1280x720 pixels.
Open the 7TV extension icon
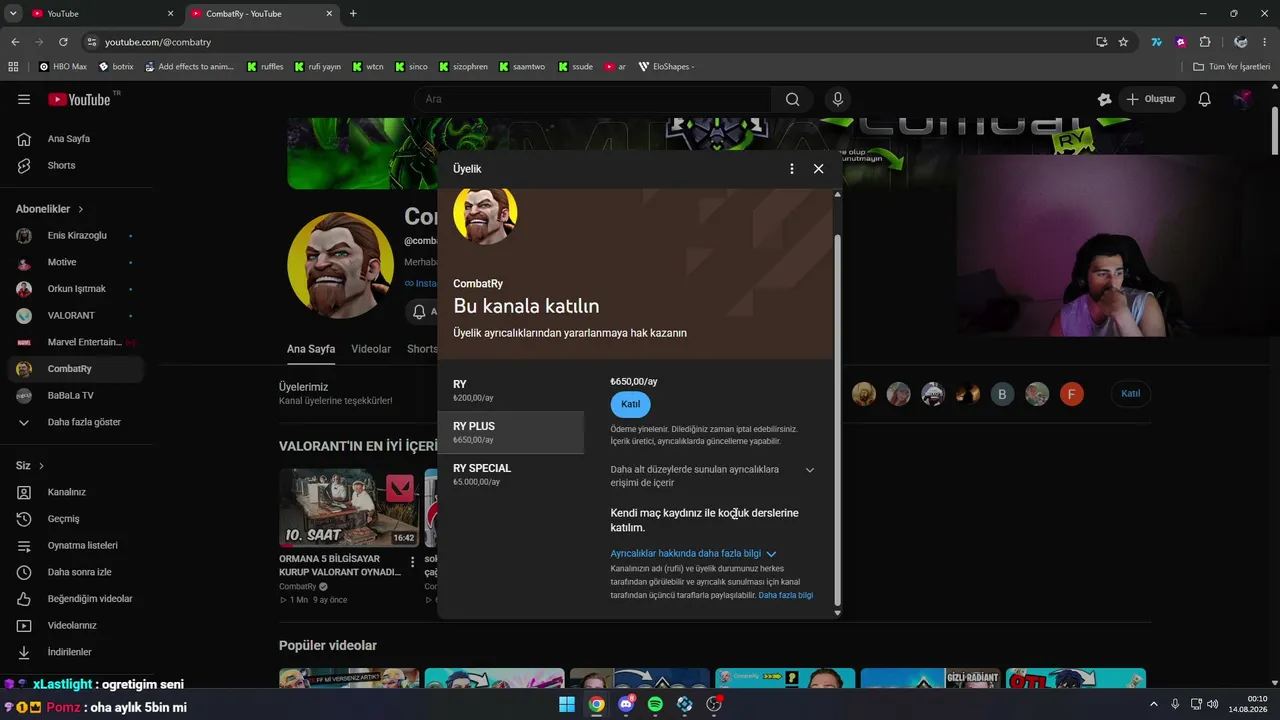click(1157, 42)
